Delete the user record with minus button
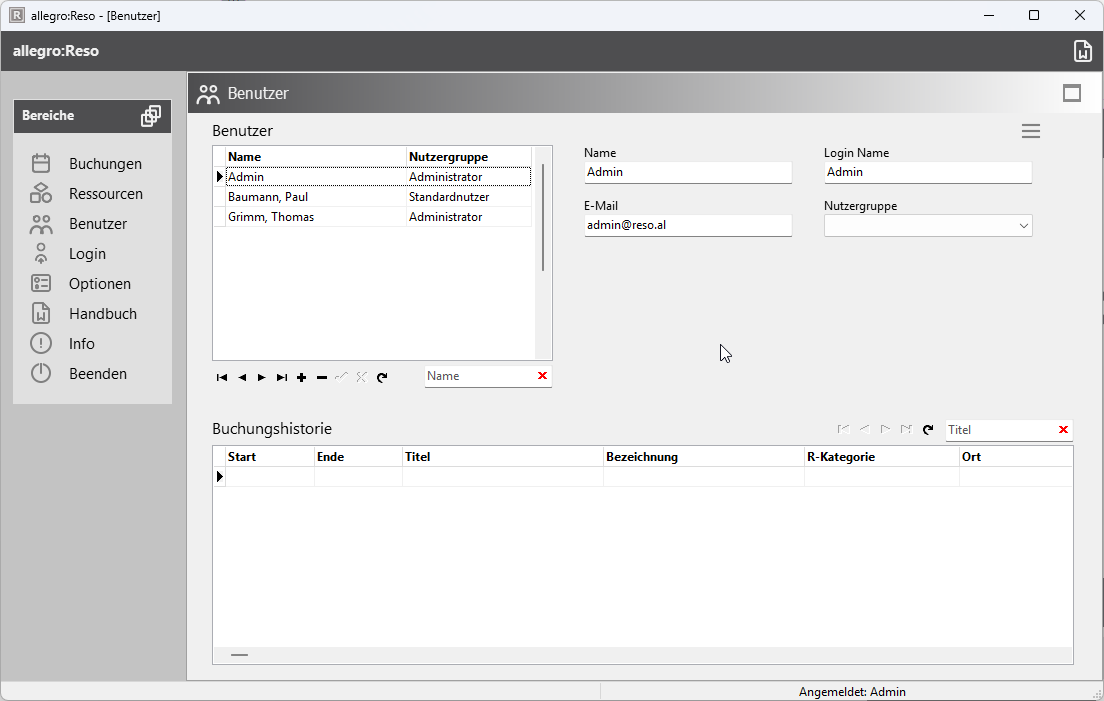The width and height of the screenshot is (1104, 701). click(x=322, y=377)
